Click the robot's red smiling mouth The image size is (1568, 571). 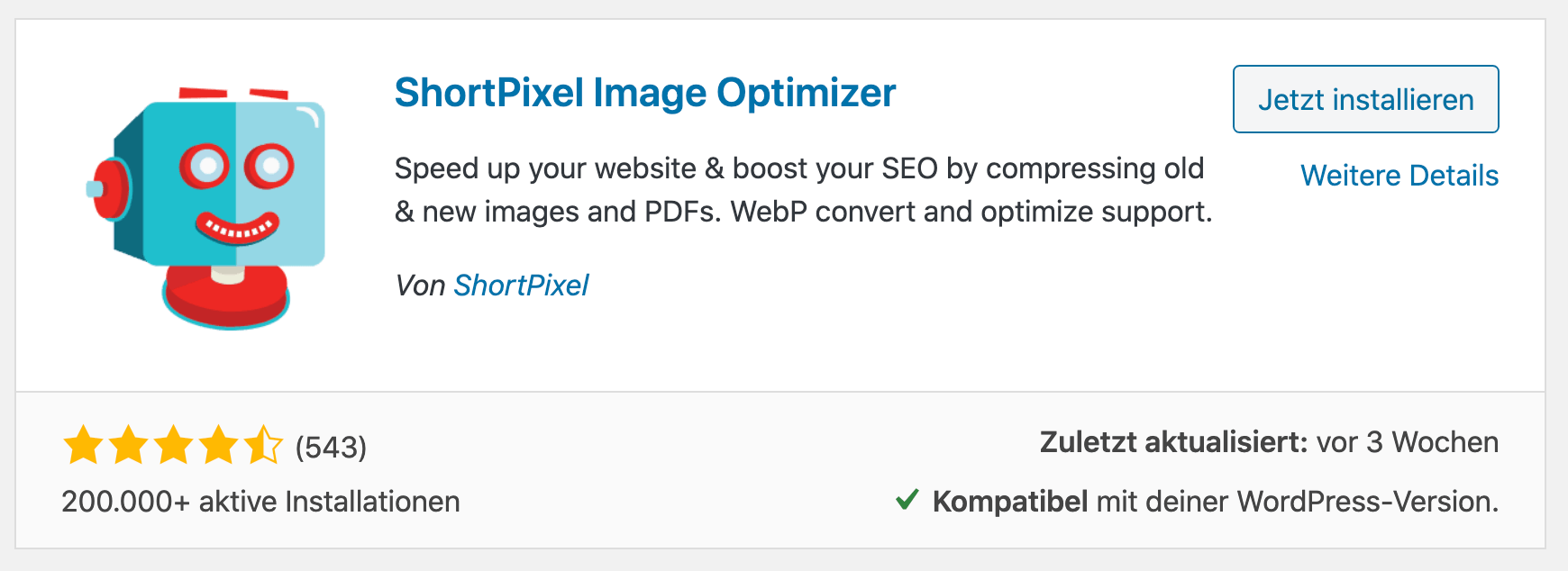(x=237, y=229)
